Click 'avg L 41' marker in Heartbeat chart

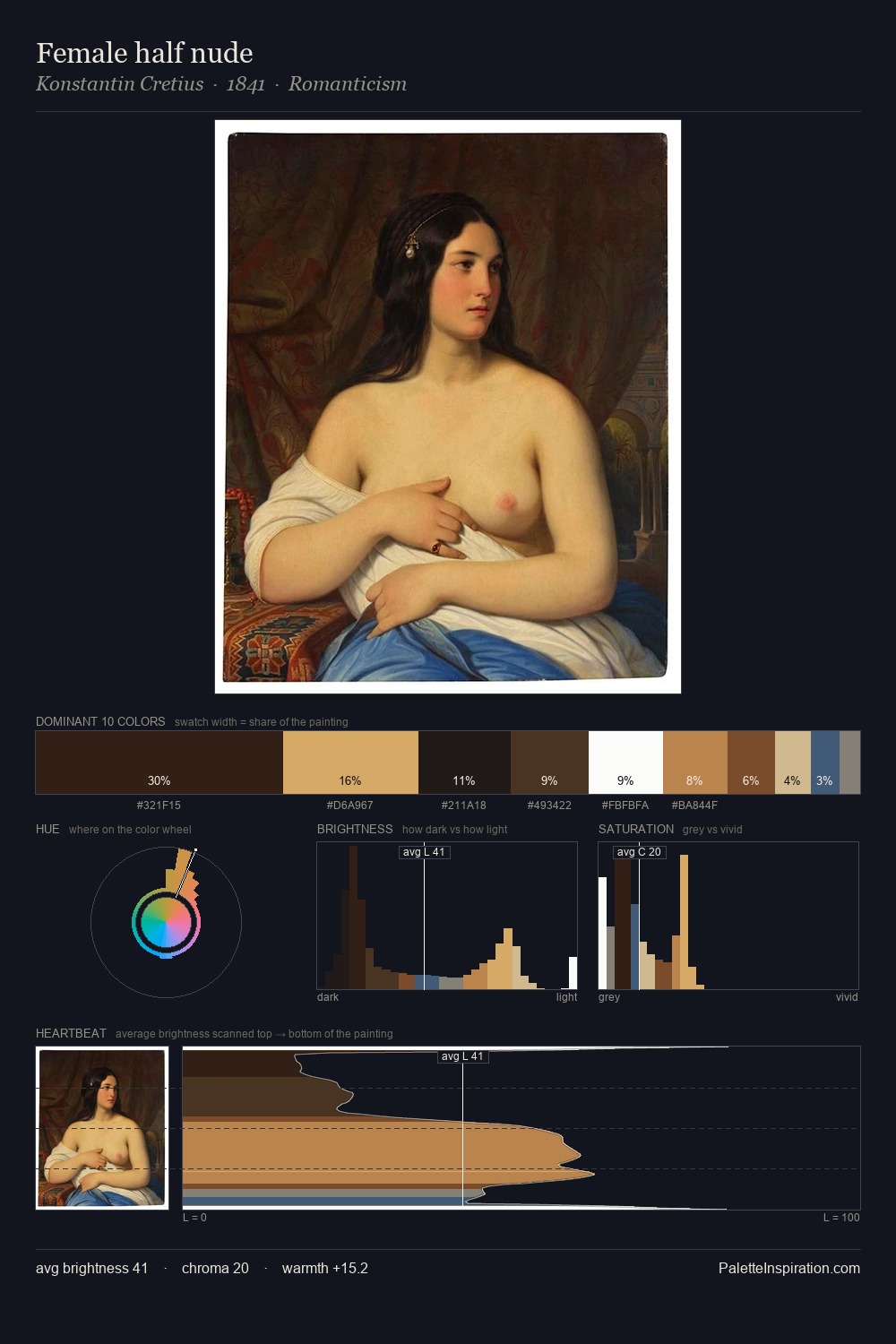pos(462,1056)
